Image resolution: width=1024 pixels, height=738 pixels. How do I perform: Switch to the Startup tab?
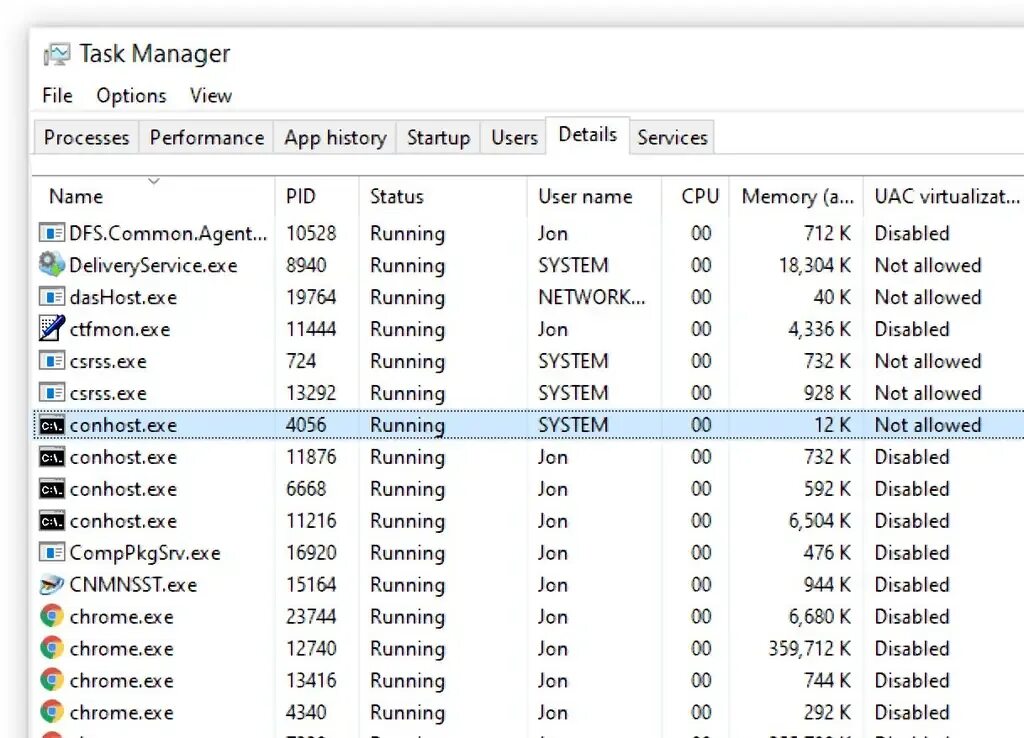[x=438, y=137]
